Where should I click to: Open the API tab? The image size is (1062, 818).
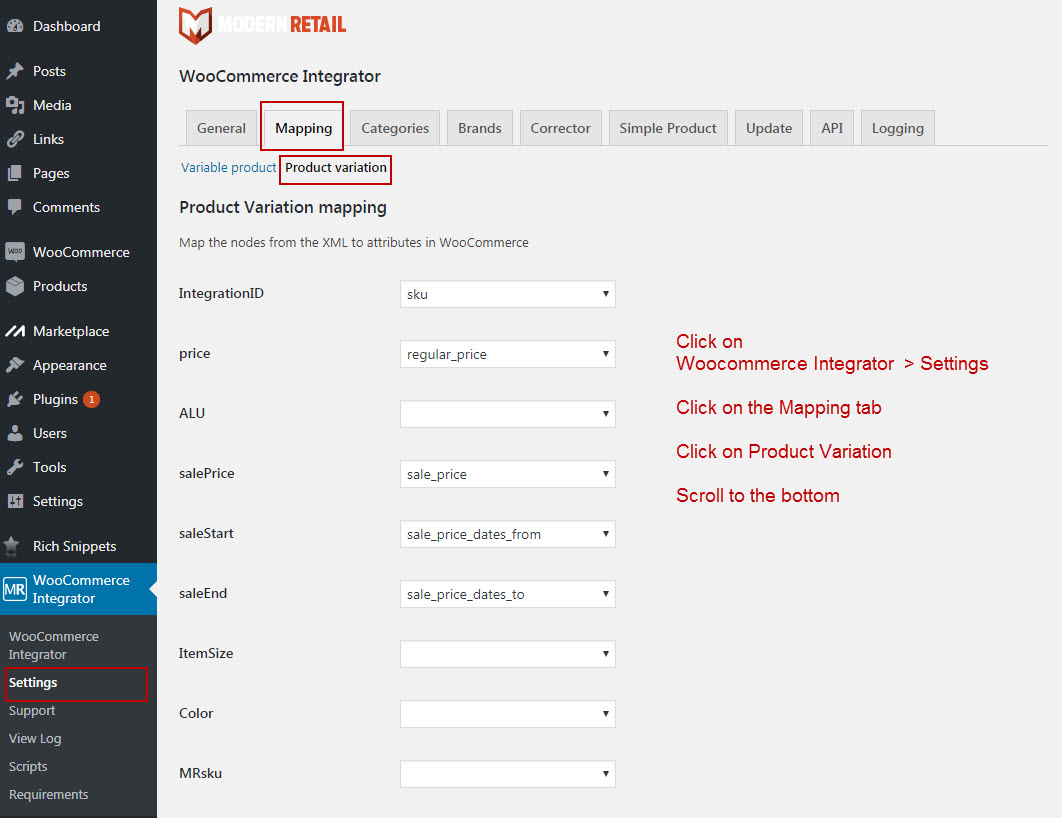point(832,128)
